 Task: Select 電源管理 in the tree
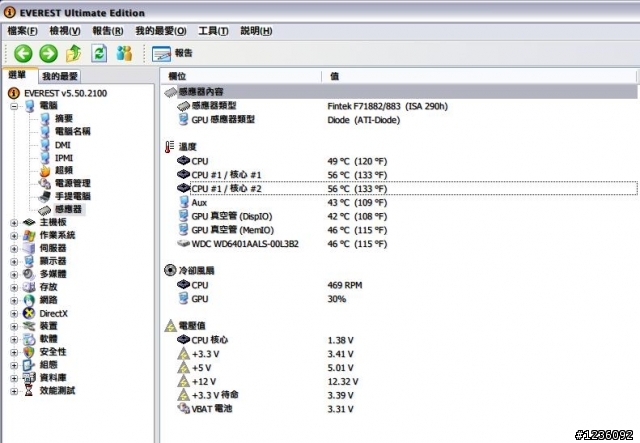73,183
